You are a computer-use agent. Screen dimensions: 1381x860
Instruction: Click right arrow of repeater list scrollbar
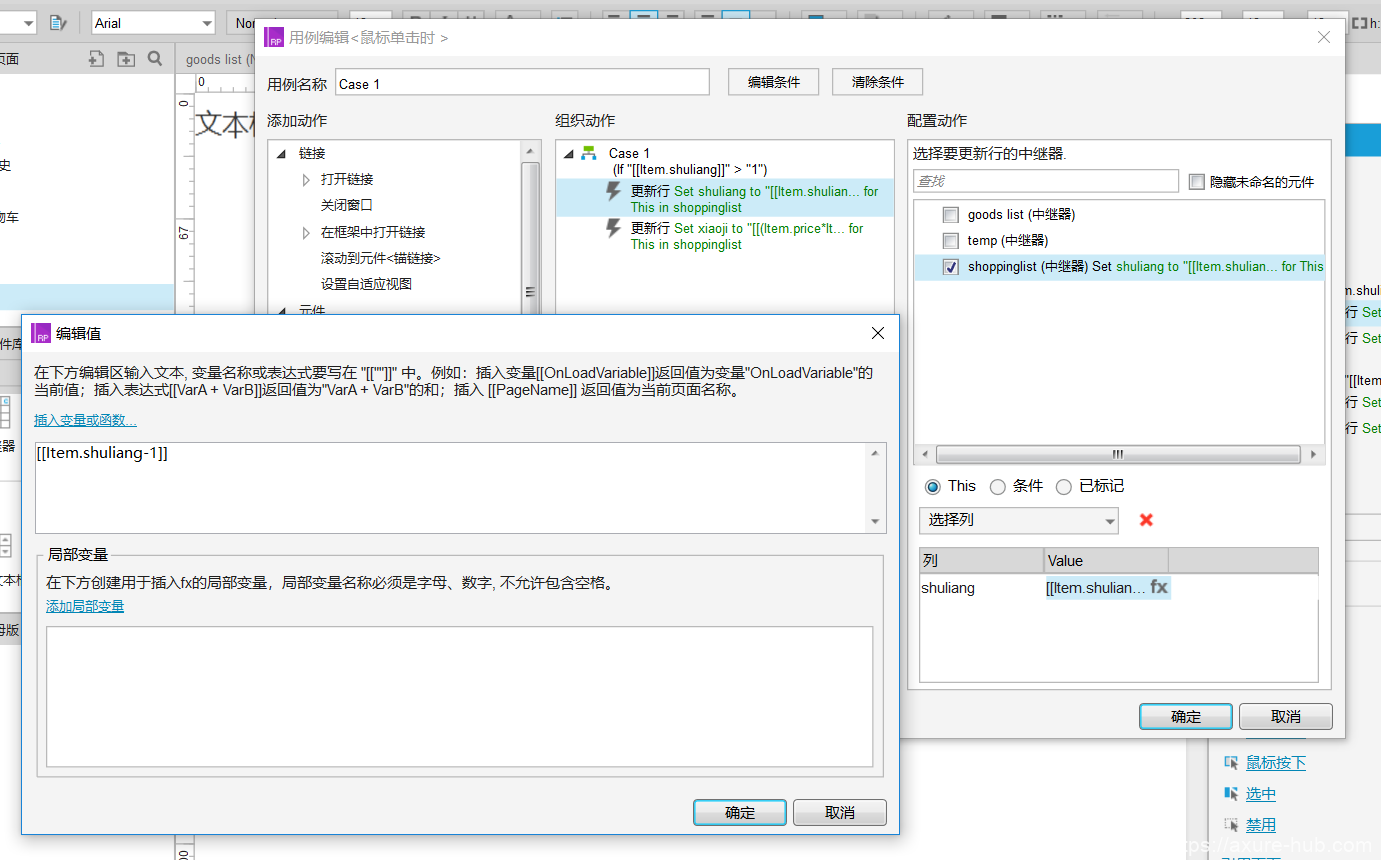(1316, 455)
